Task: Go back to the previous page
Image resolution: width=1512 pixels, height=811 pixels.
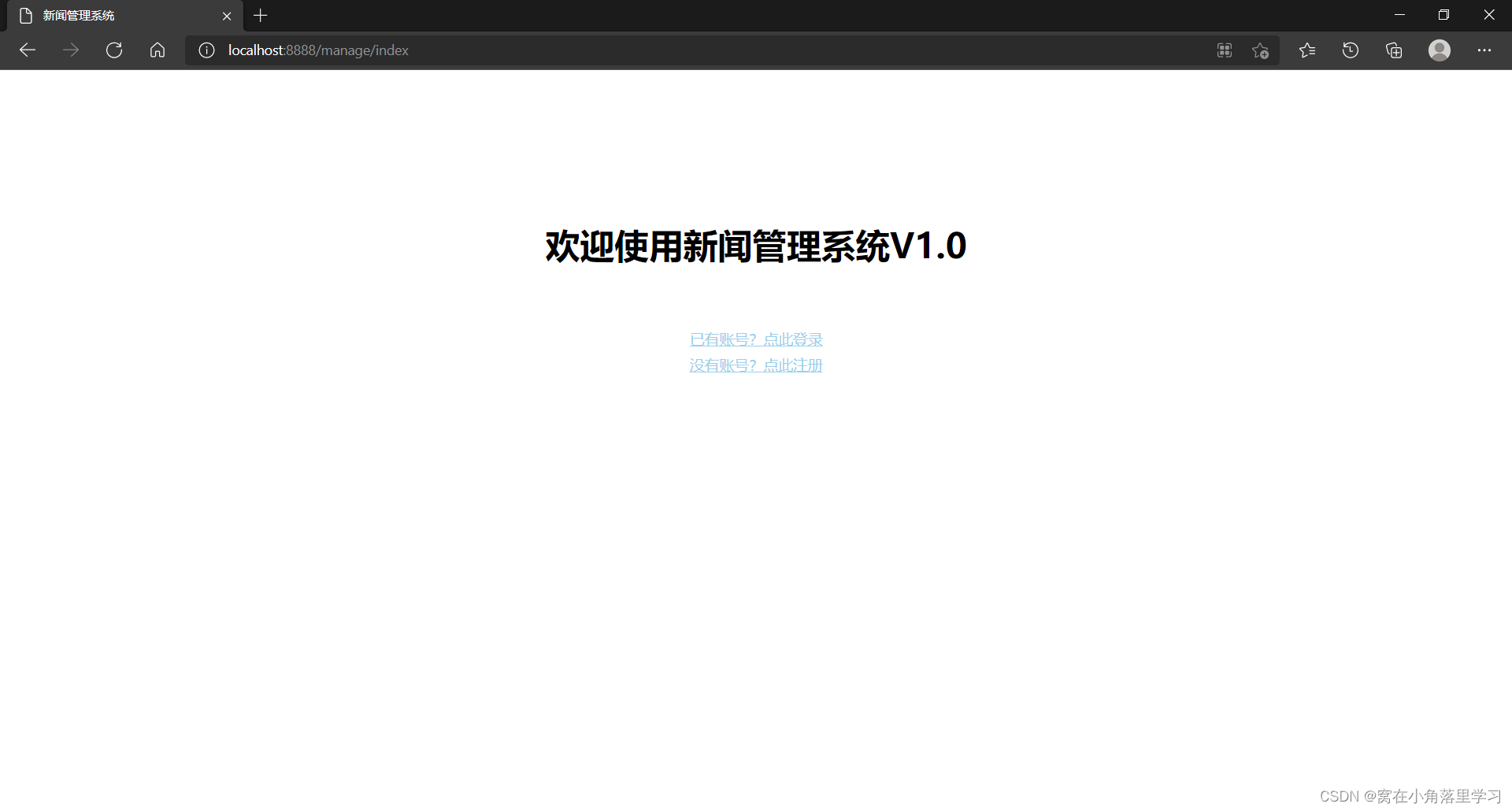Action: click(28, 50)
